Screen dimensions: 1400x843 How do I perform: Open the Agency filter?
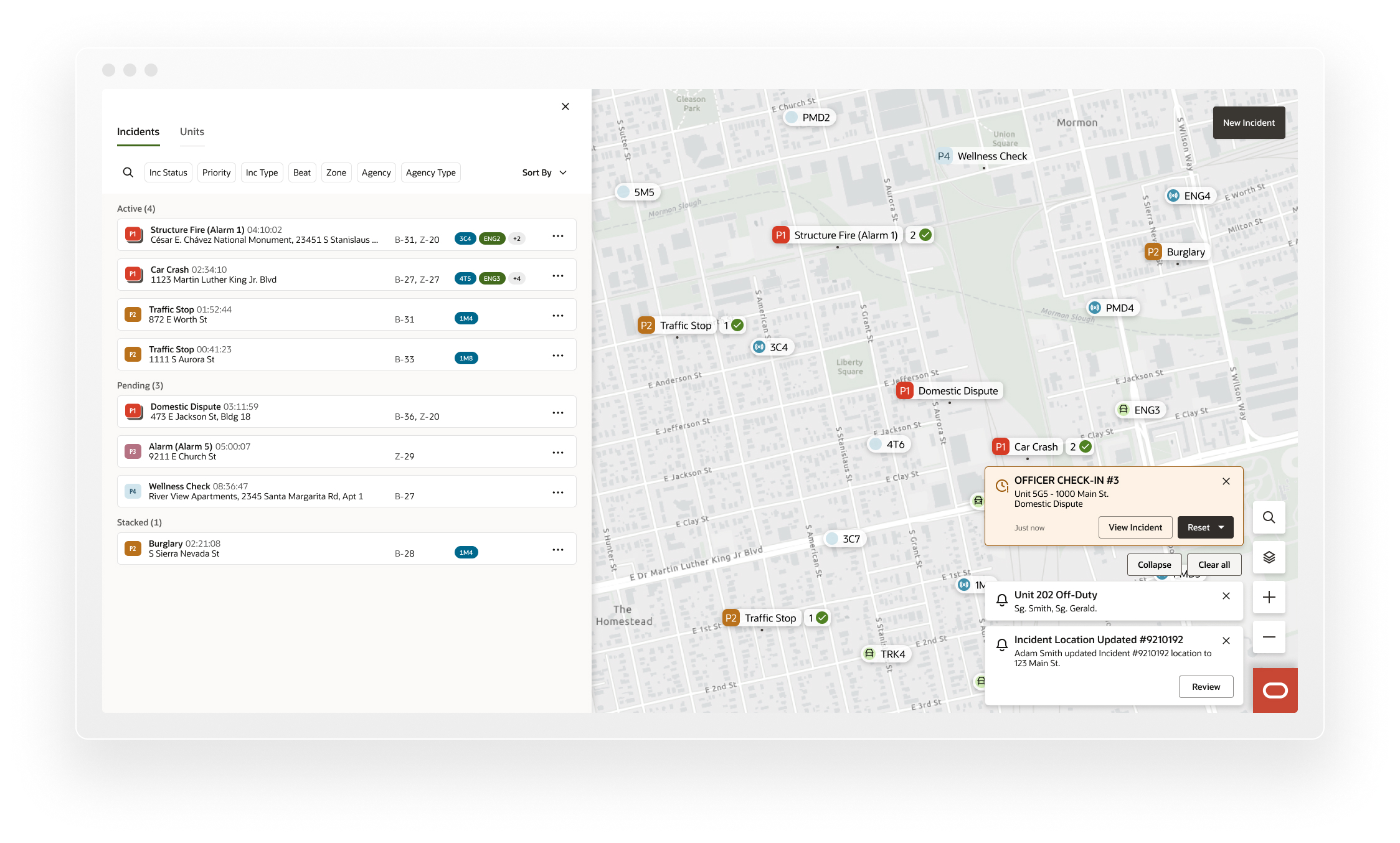[376, 172]
